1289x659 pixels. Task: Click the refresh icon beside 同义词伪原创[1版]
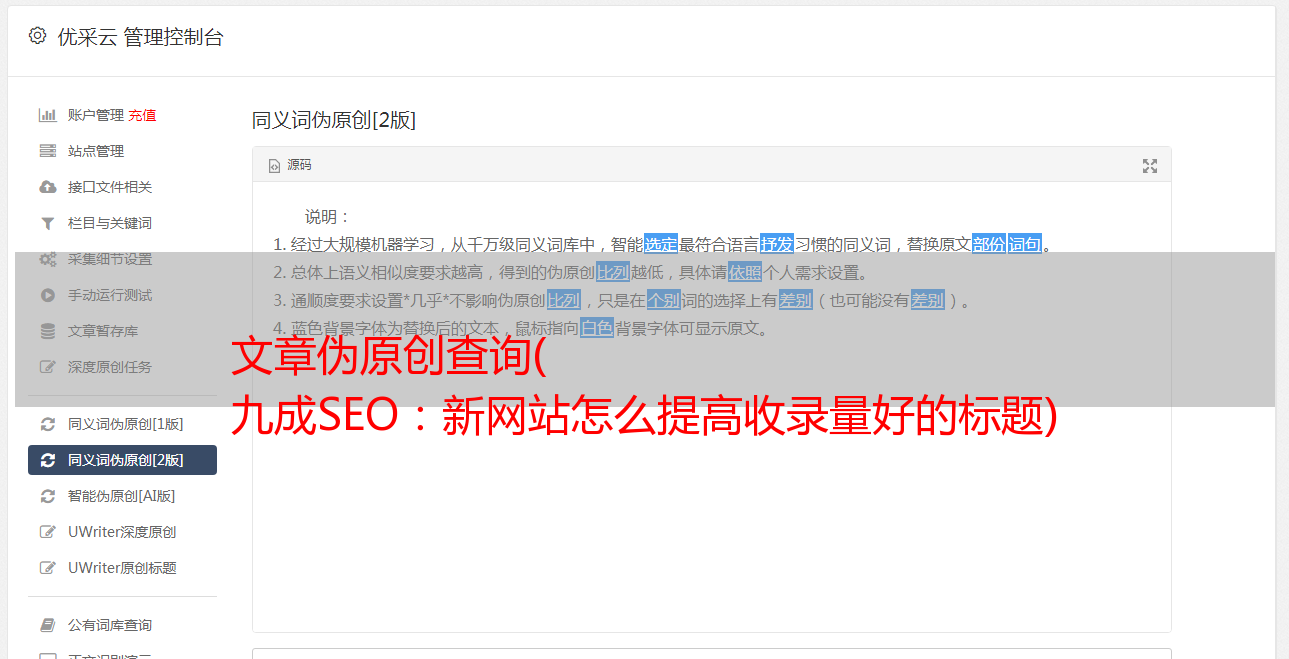[x=47, y=424]
